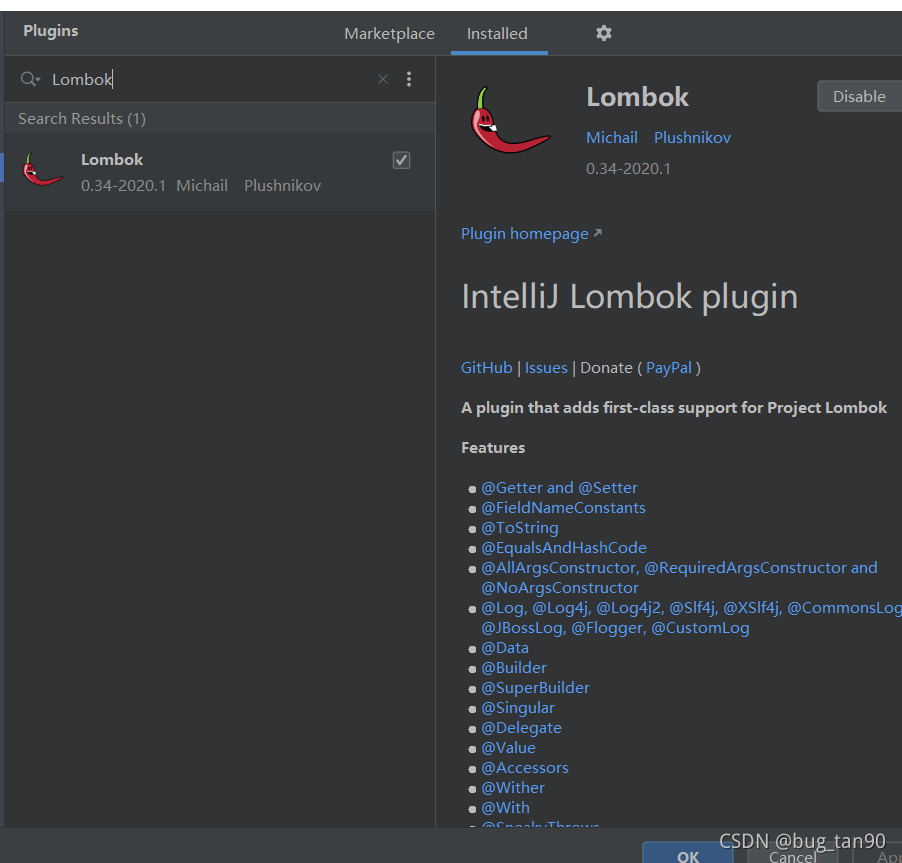Open the @AllArgsConstructor constructors link
Image resolution: width=902 pixels, height=863 pixels.
click(679, 578)
